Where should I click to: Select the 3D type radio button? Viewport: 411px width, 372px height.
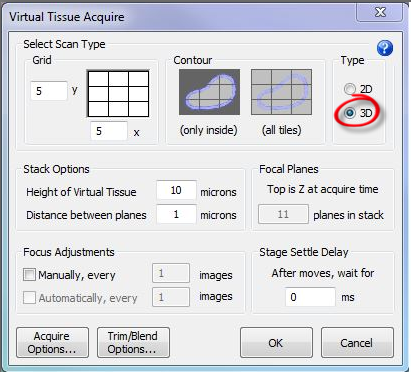pyautogui.click(x=350, y=113)
